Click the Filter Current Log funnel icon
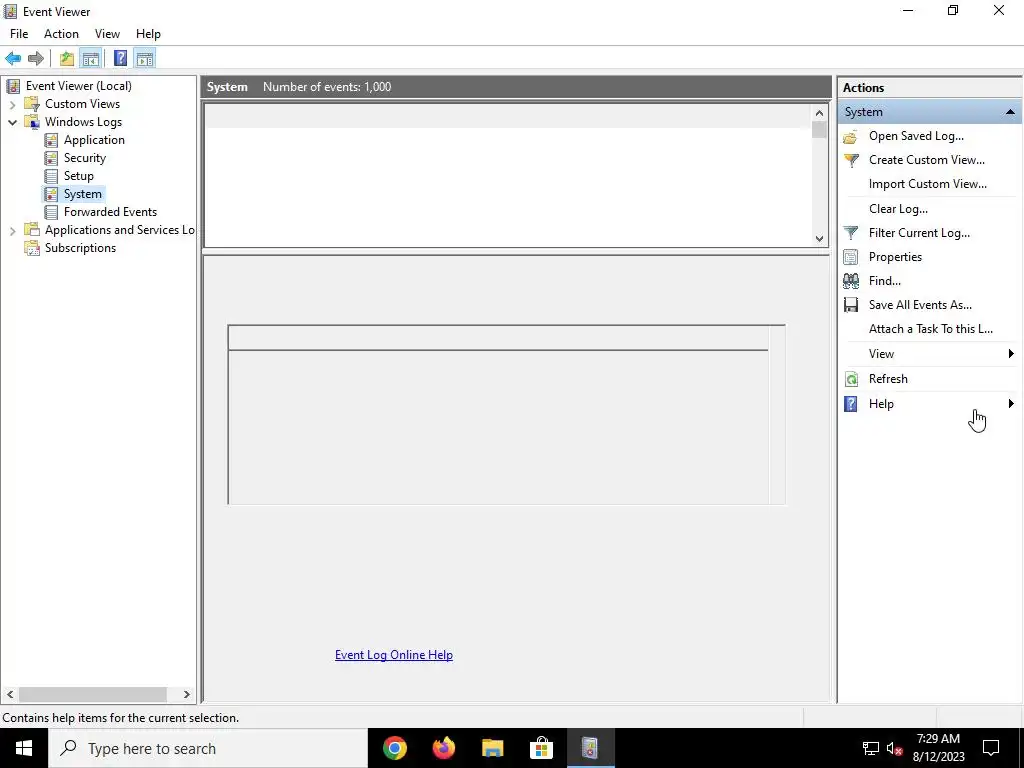This screenshot has height=768, width=1024. (850, 233)
